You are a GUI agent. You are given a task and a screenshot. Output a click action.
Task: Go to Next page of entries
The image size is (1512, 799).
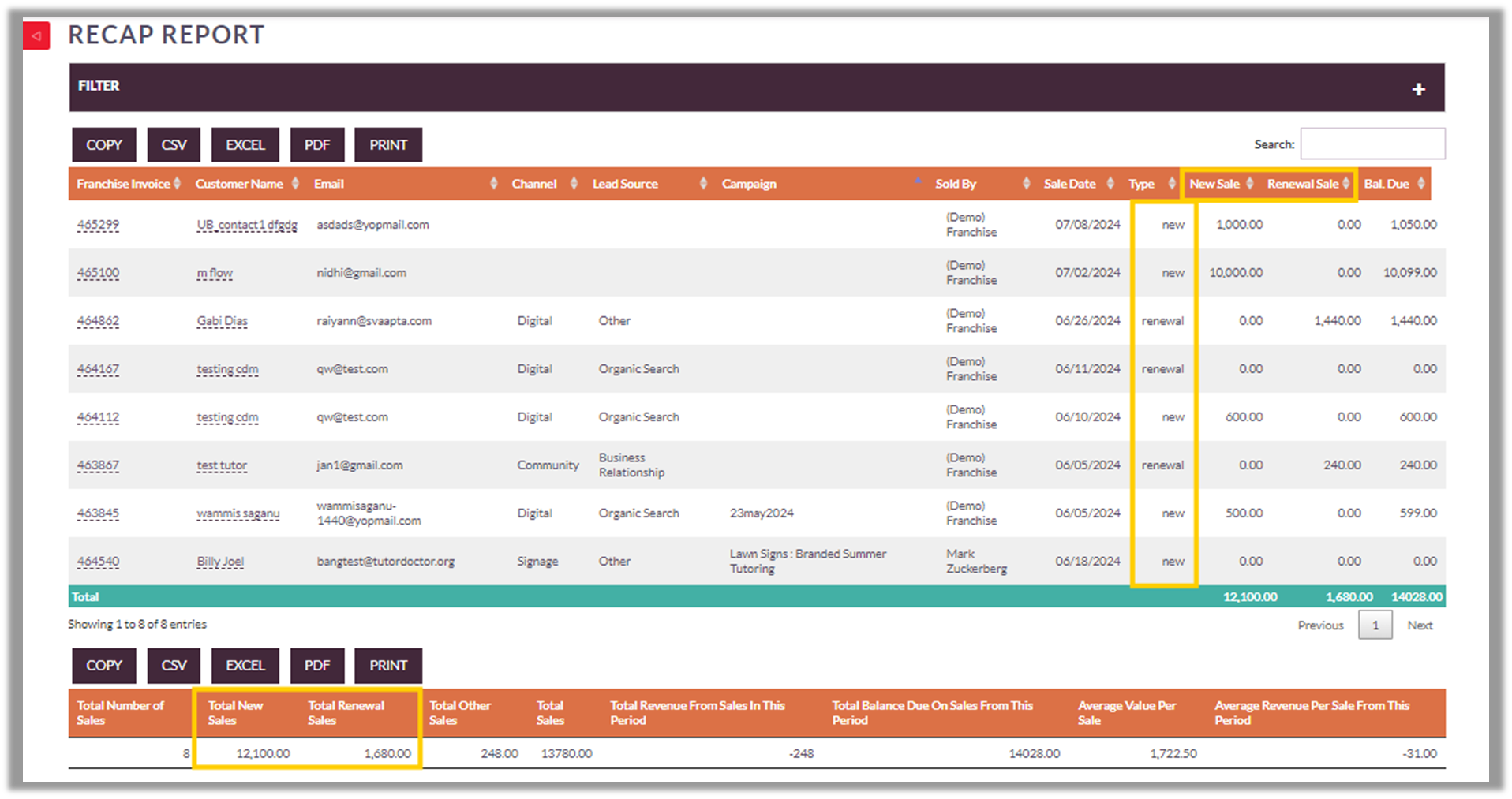pyautogui.click(x=1419, y=625)
